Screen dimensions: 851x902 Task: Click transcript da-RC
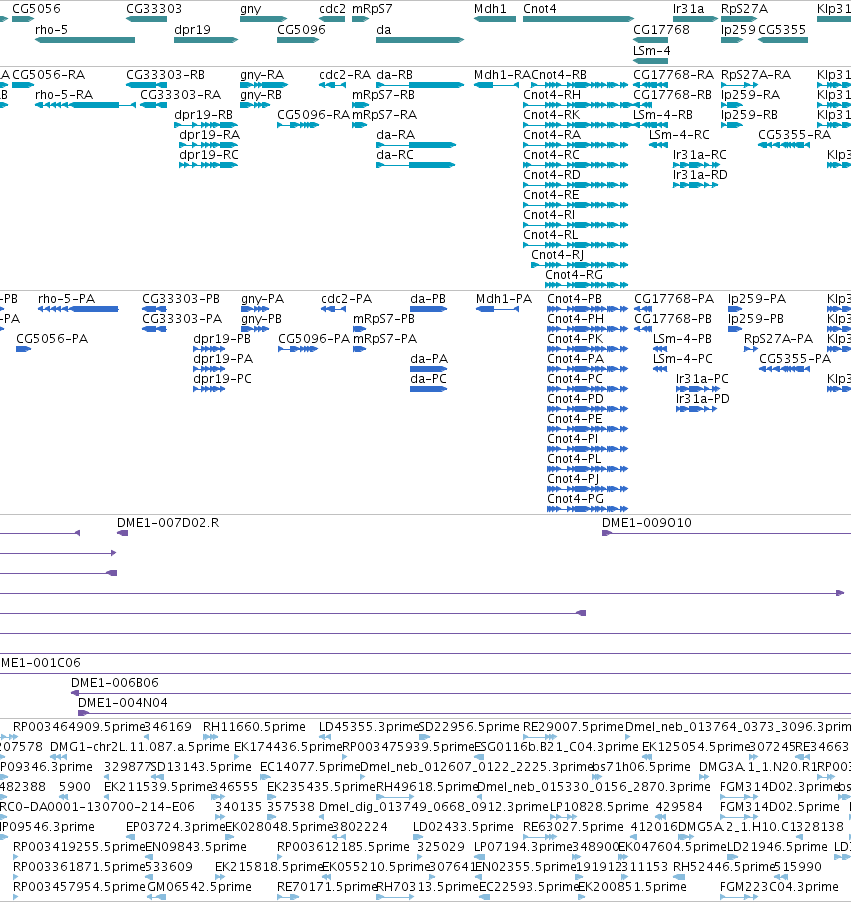click(395, 155)
